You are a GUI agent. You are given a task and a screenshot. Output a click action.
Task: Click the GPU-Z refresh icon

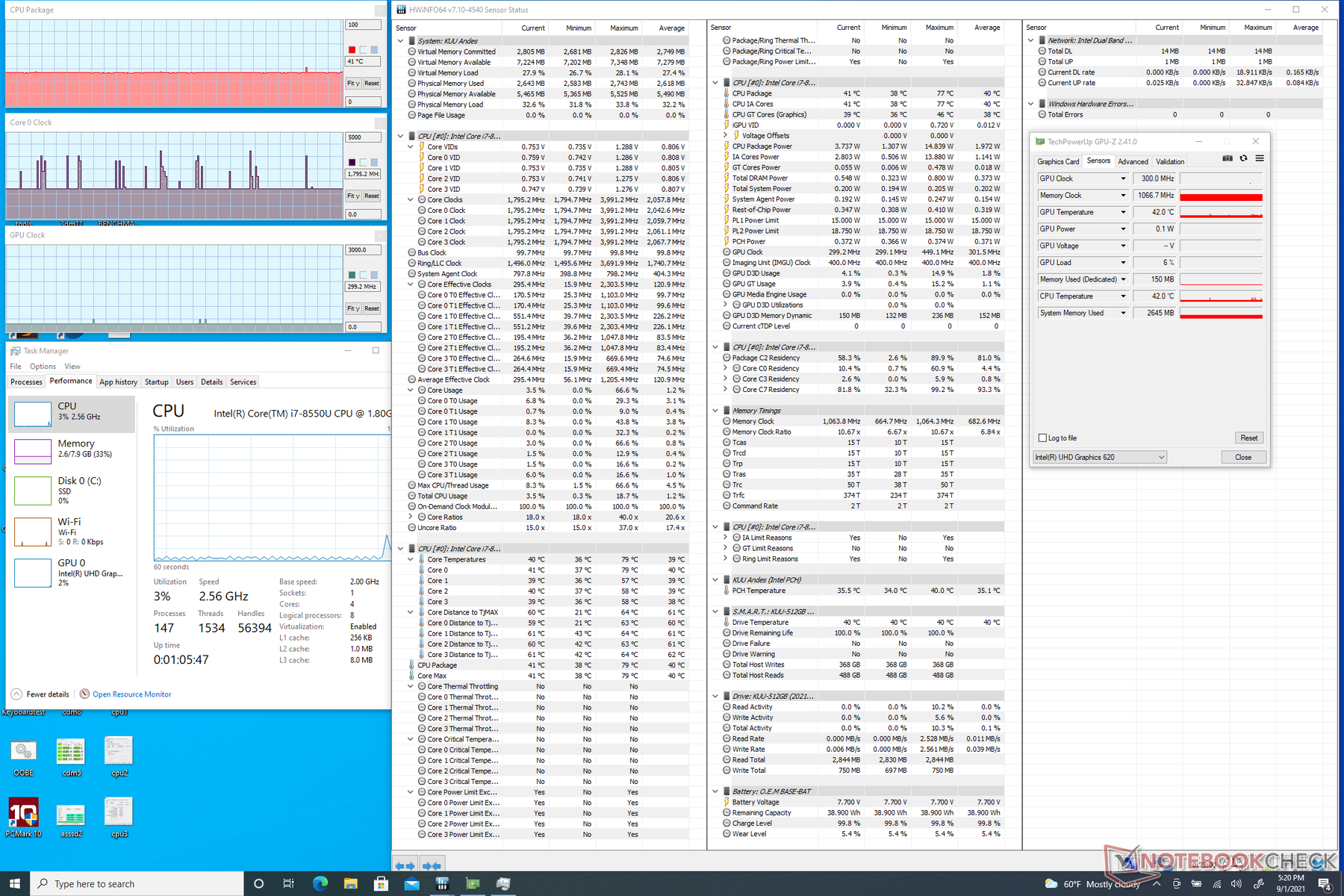[x=1243, y=159]
